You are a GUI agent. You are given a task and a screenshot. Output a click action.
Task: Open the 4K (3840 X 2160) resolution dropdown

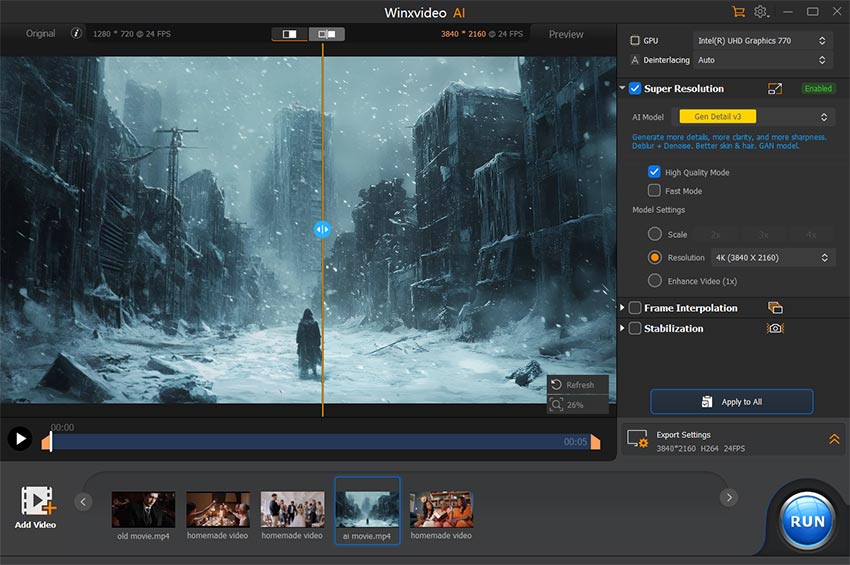coord(771,258)
